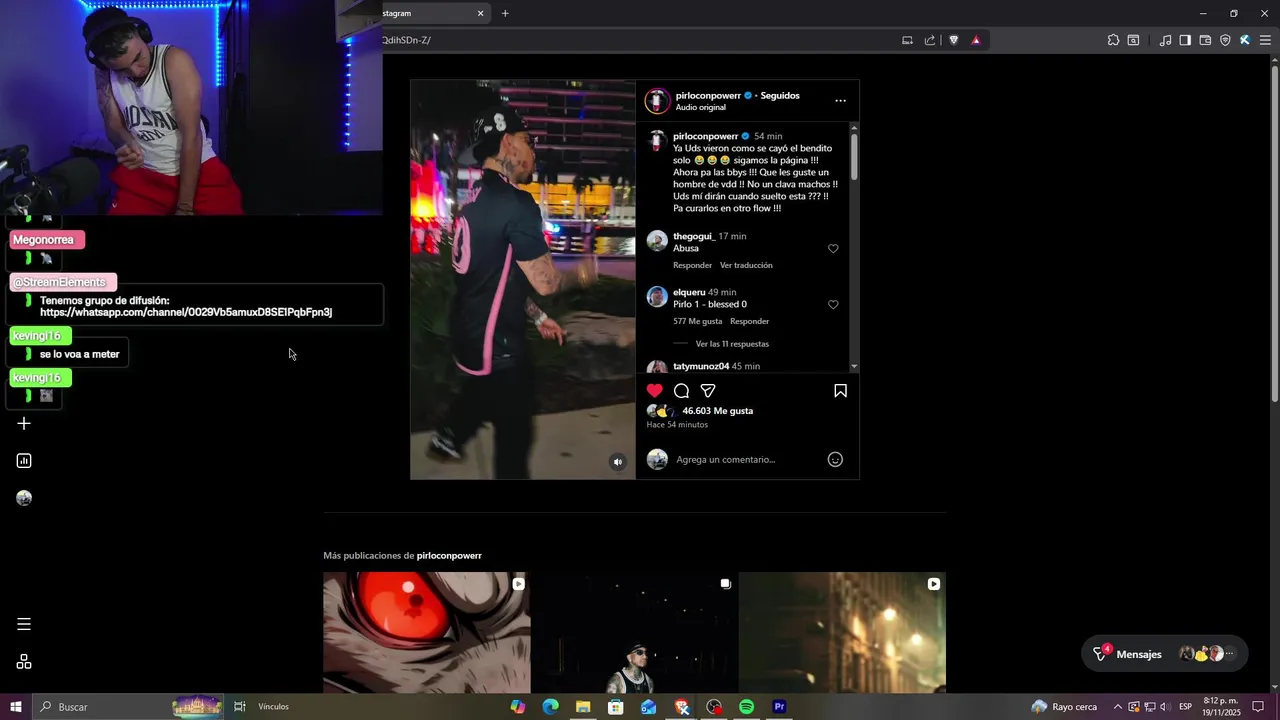
Task: Open the night street video thumbnail
Action: tap(842, 632)
